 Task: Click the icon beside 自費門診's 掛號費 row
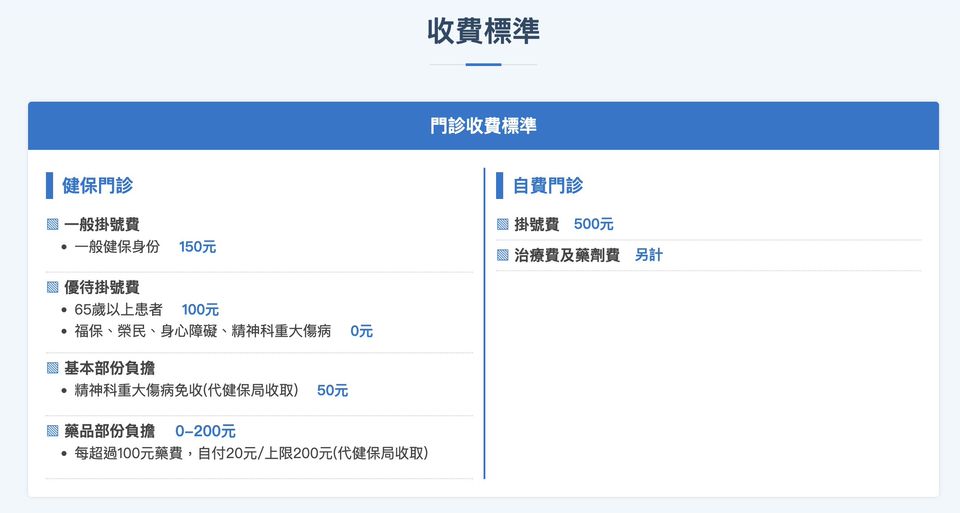coord(503,225)
